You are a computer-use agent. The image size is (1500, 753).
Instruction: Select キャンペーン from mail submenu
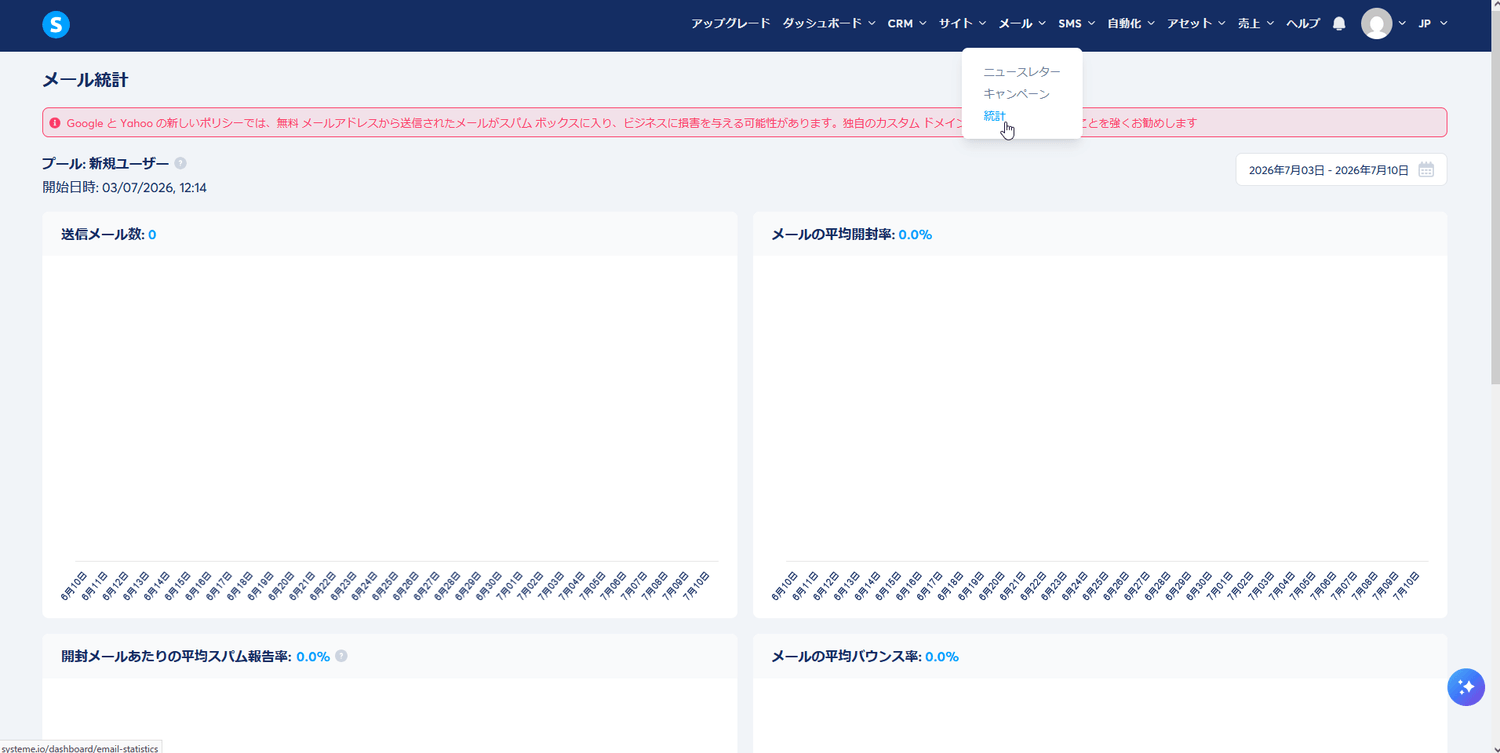[1016, 94]
